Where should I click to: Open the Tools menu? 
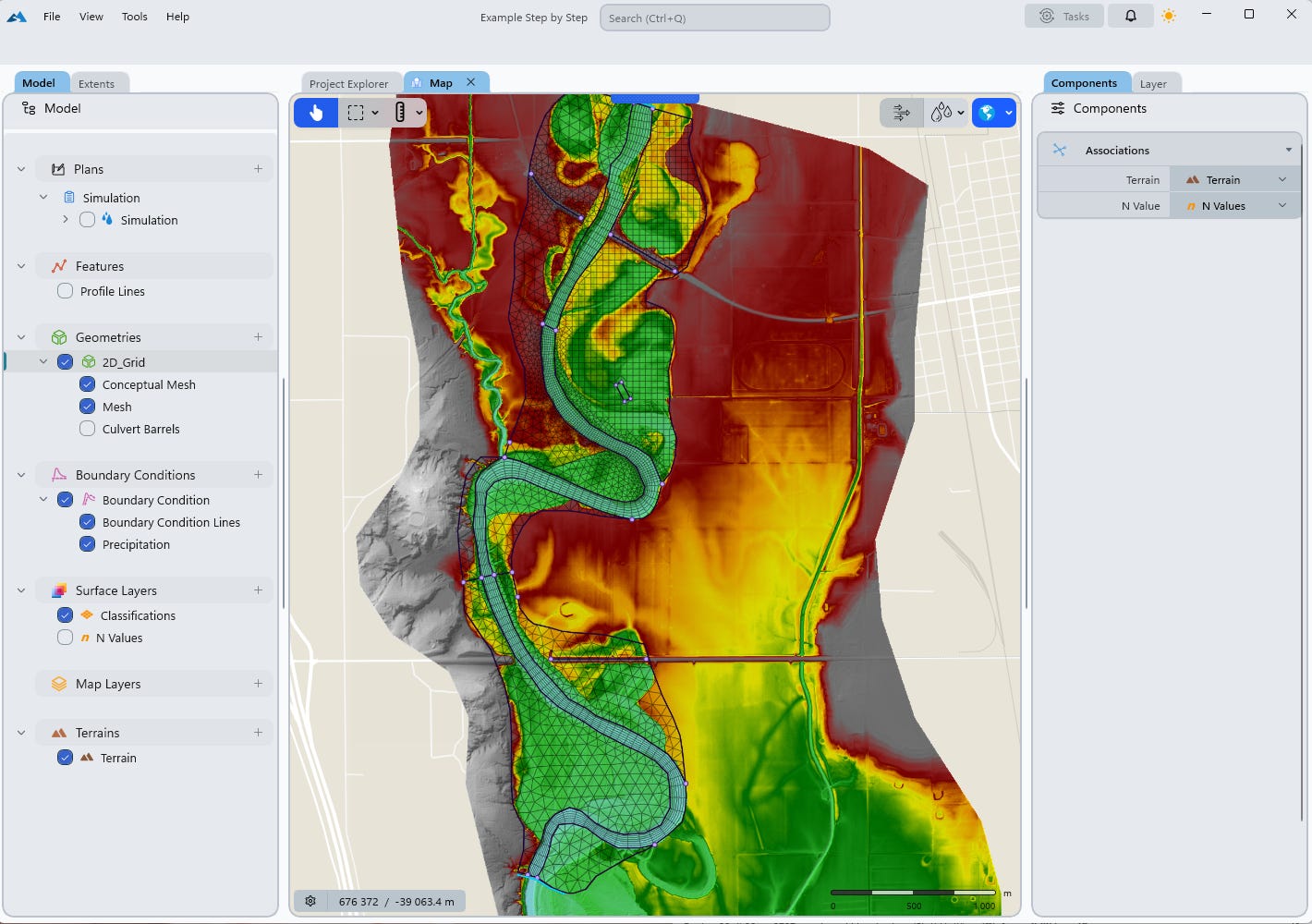click(x=135, y=17)
